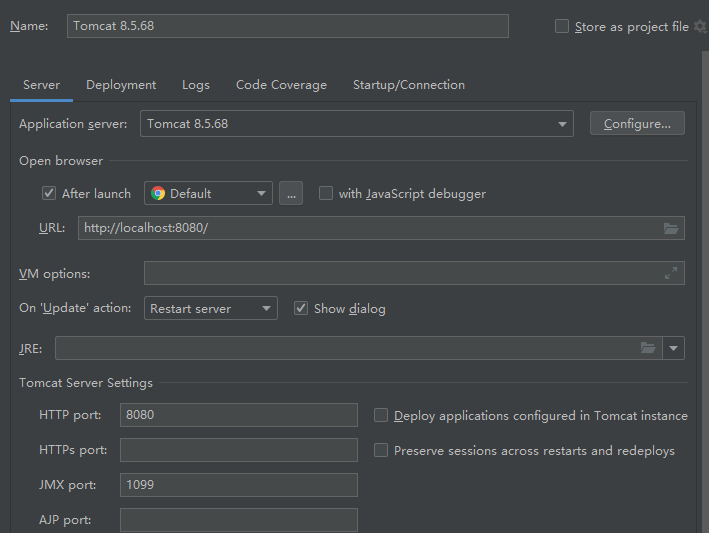Open gear settings beside Store as project file

coord(700,27)
